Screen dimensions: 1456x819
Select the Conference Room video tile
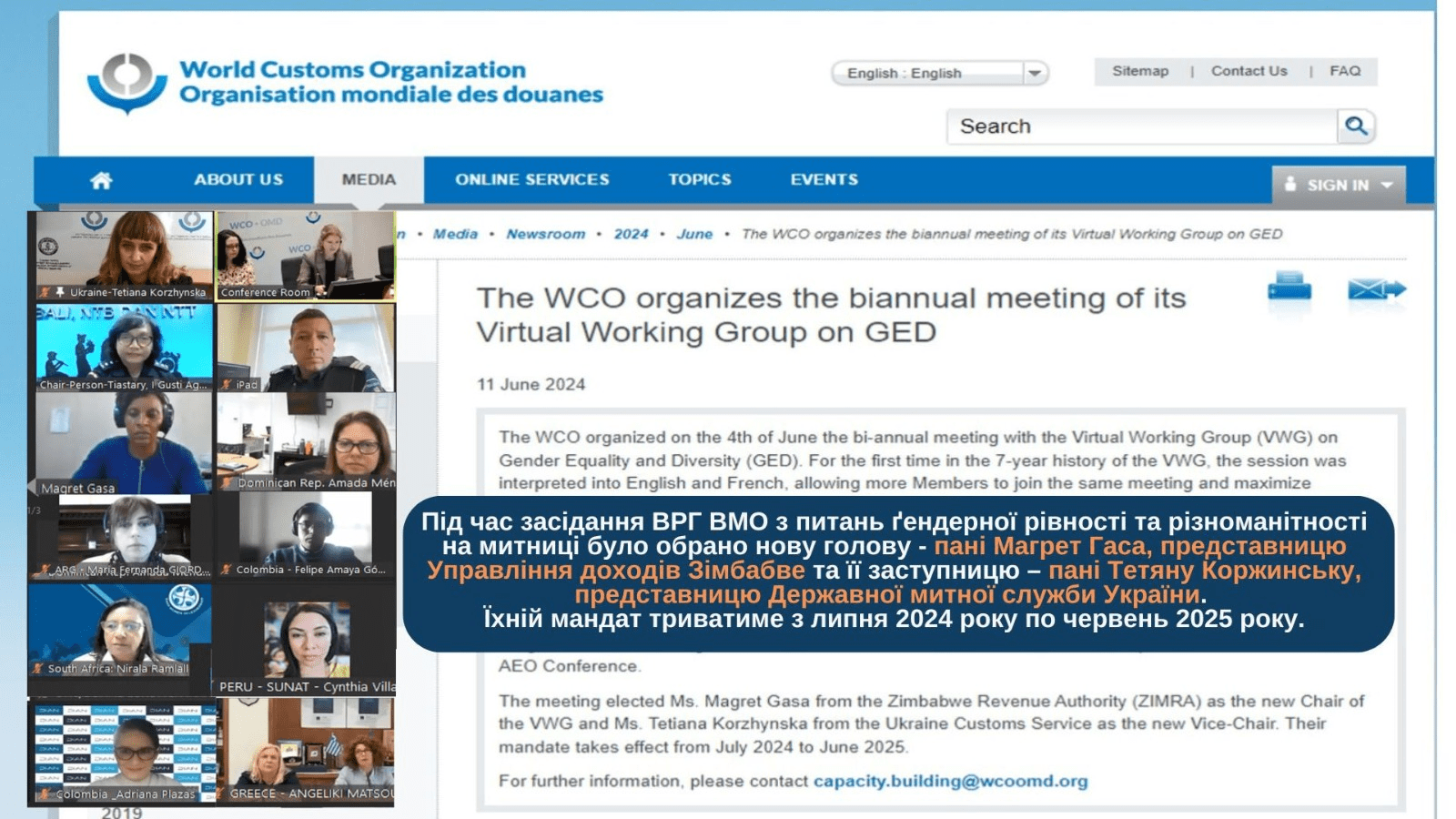306,256
